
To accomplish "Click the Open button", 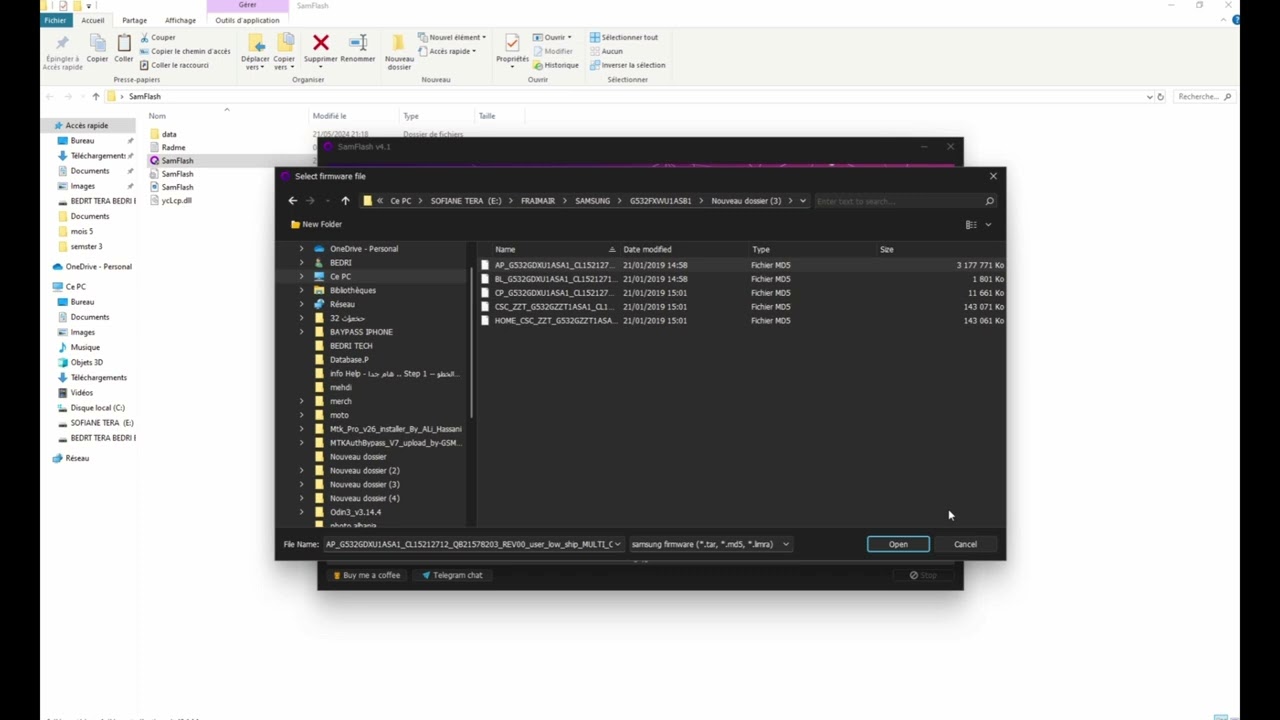I will click(898, 545).
